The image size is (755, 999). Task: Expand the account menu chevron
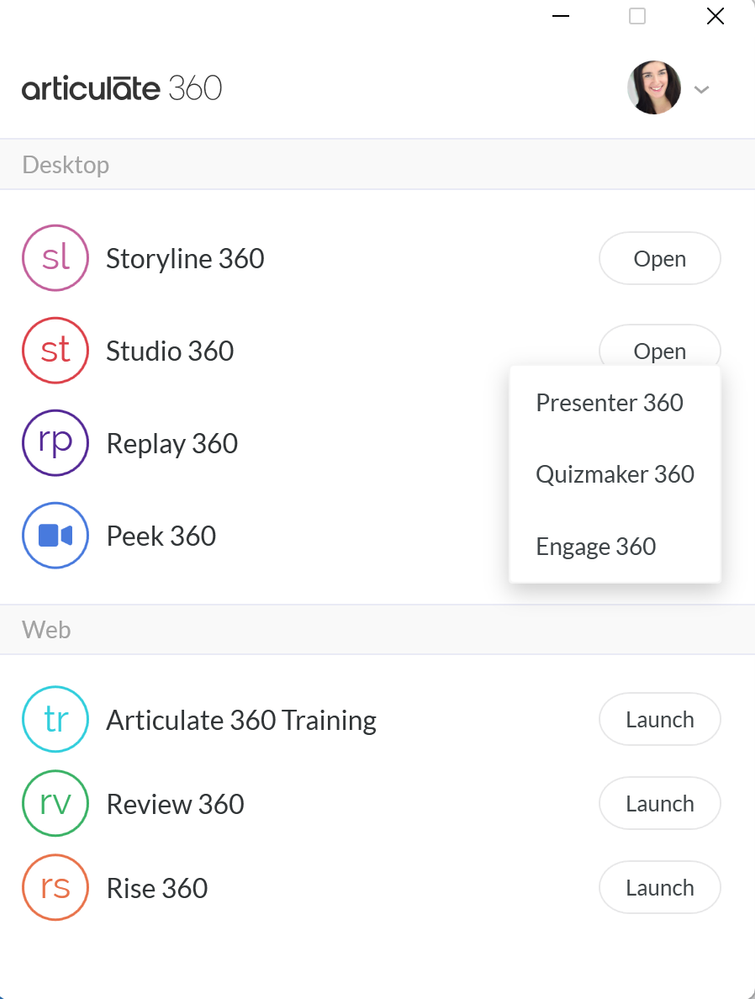701,90
